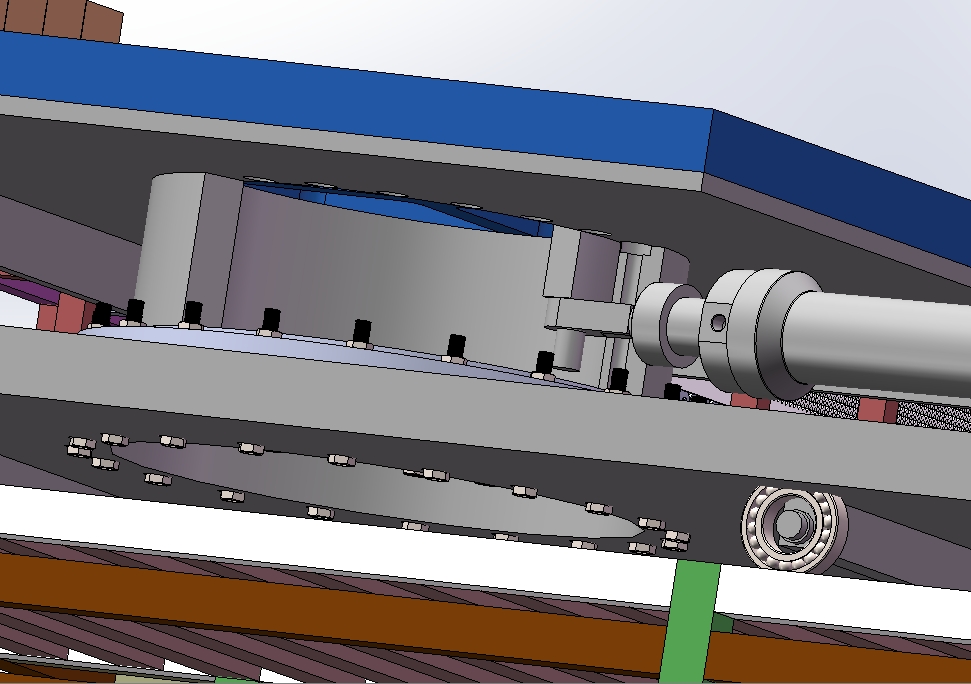The width and height of the screenshot is (971, 684).
Task: Select the ball bearing on the lower frame
Action: point(795,528)
